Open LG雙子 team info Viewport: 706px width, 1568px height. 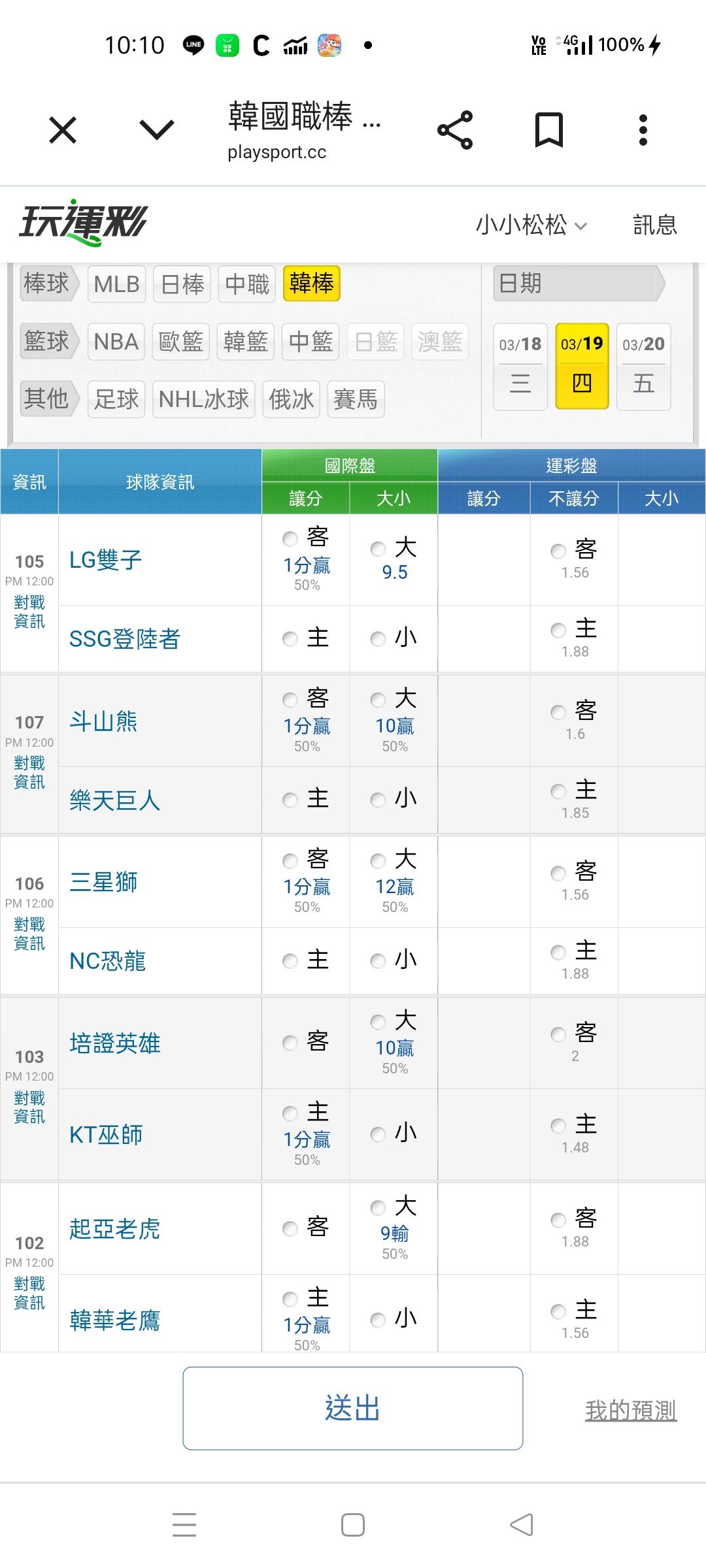[x=106, y=560]
